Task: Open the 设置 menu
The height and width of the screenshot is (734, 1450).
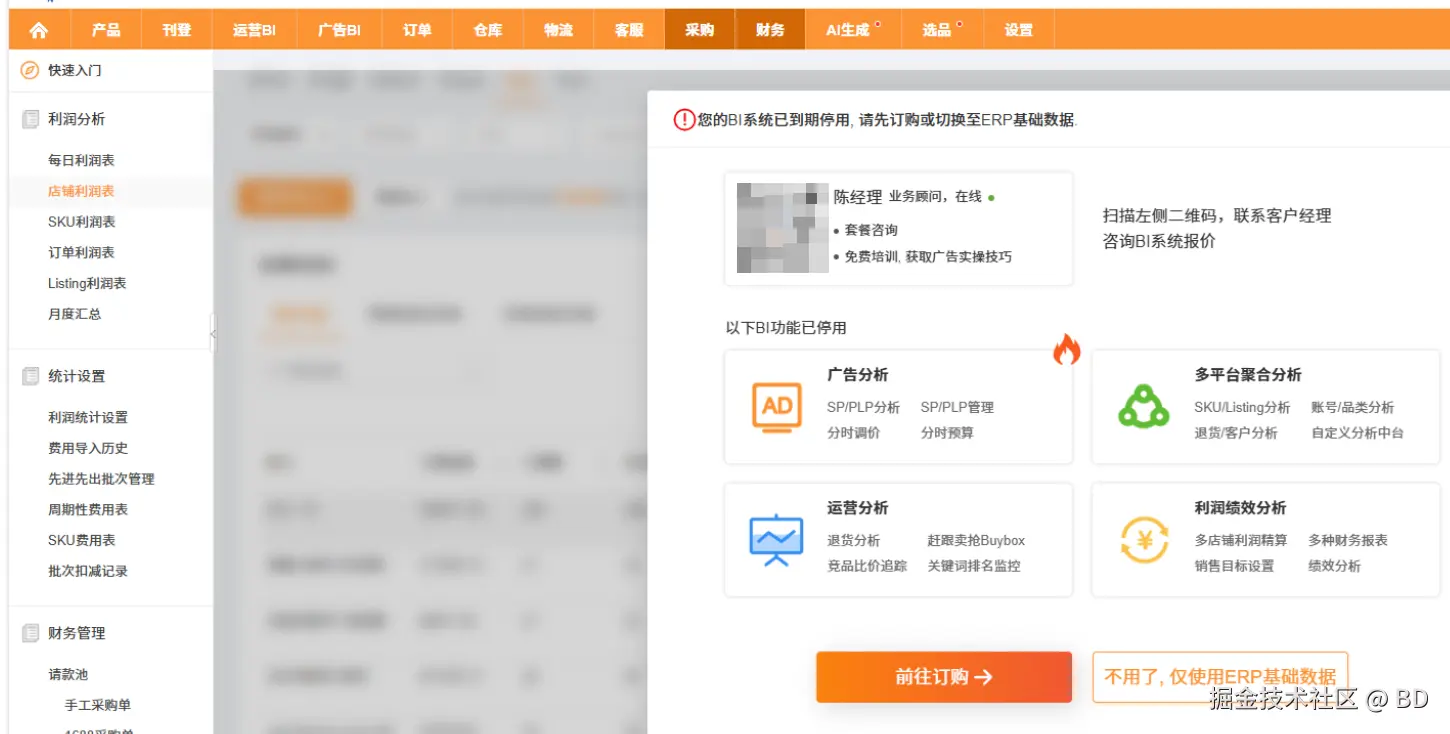Action: coord(1019,30)
